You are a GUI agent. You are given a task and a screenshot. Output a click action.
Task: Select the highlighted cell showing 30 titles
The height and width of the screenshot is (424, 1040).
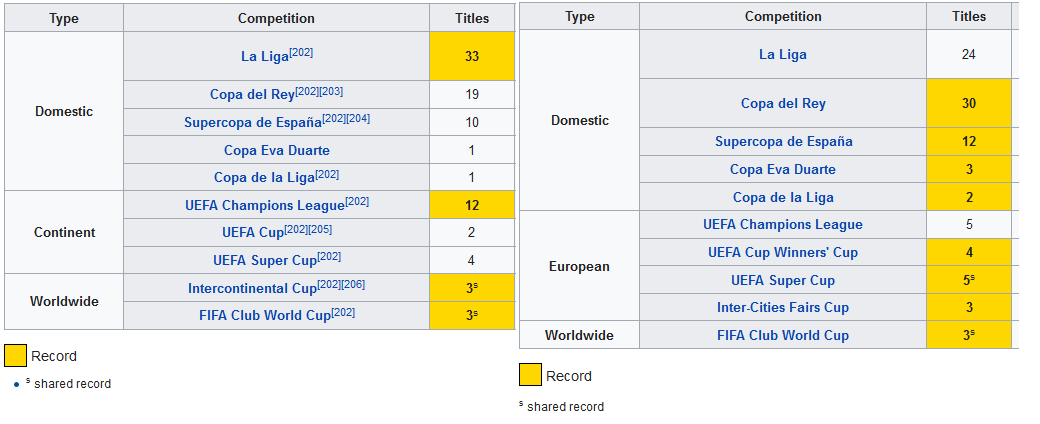tap(968, 103)
